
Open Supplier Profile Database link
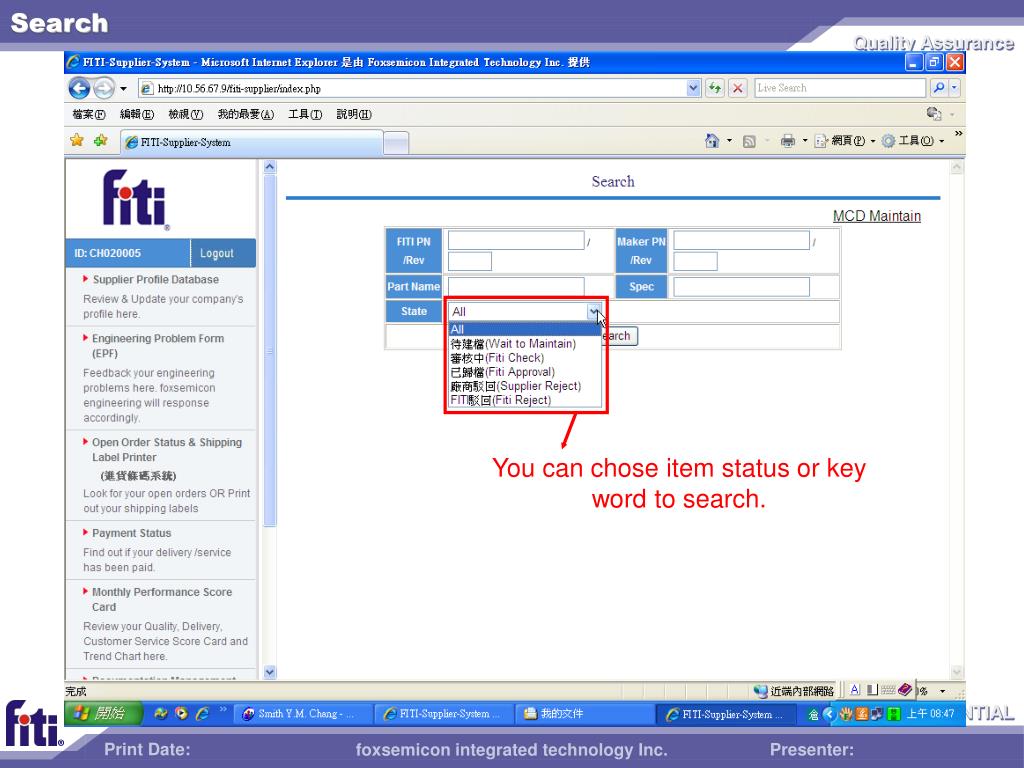[155, 280]
